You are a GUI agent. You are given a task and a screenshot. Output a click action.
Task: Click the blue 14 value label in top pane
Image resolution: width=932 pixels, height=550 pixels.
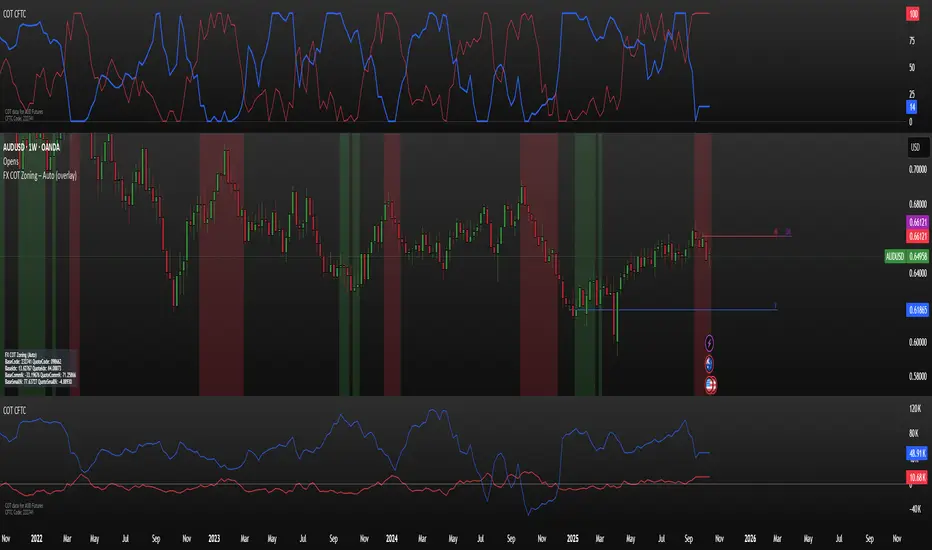912,106
